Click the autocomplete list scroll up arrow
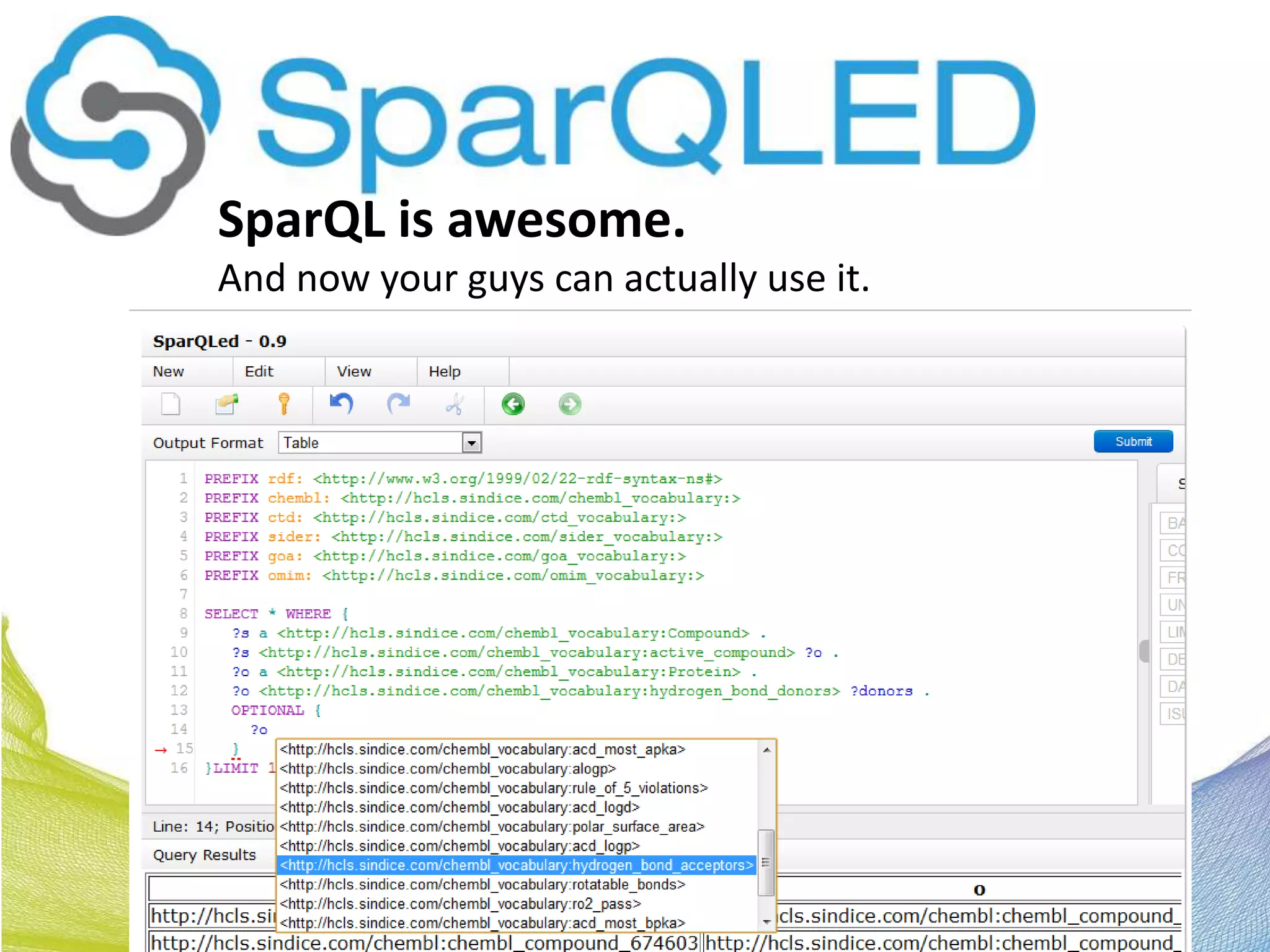This screenshot has height=952, width=1270. 766,750
